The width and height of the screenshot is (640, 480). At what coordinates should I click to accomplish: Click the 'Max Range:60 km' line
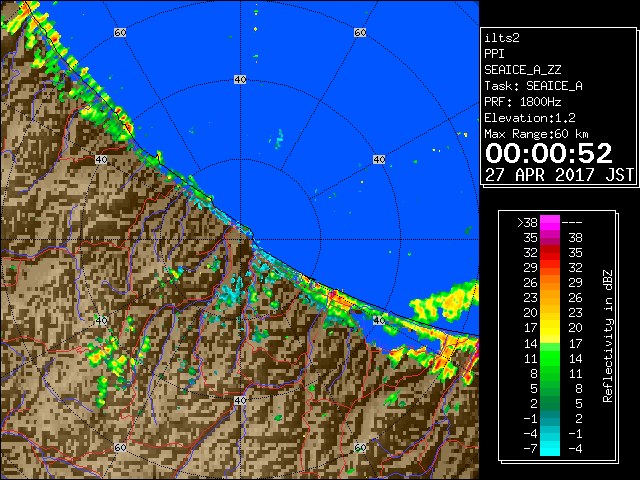click(536, 134)
